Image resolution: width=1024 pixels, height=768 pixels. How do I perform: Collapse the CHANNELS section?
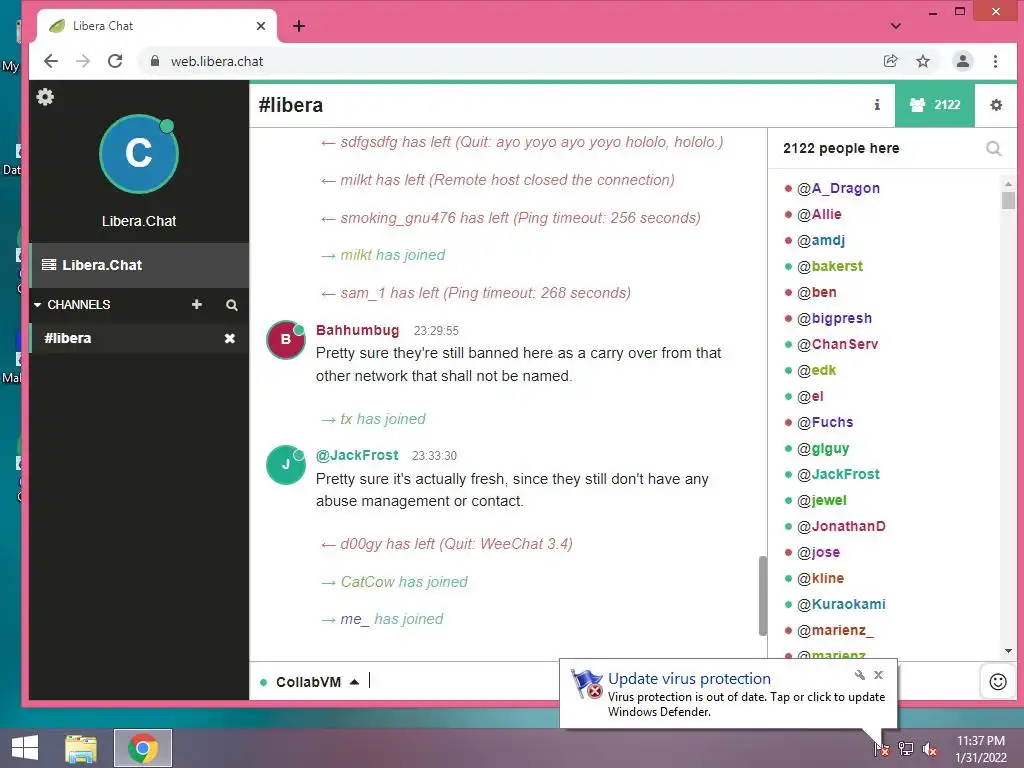(38, 305)
